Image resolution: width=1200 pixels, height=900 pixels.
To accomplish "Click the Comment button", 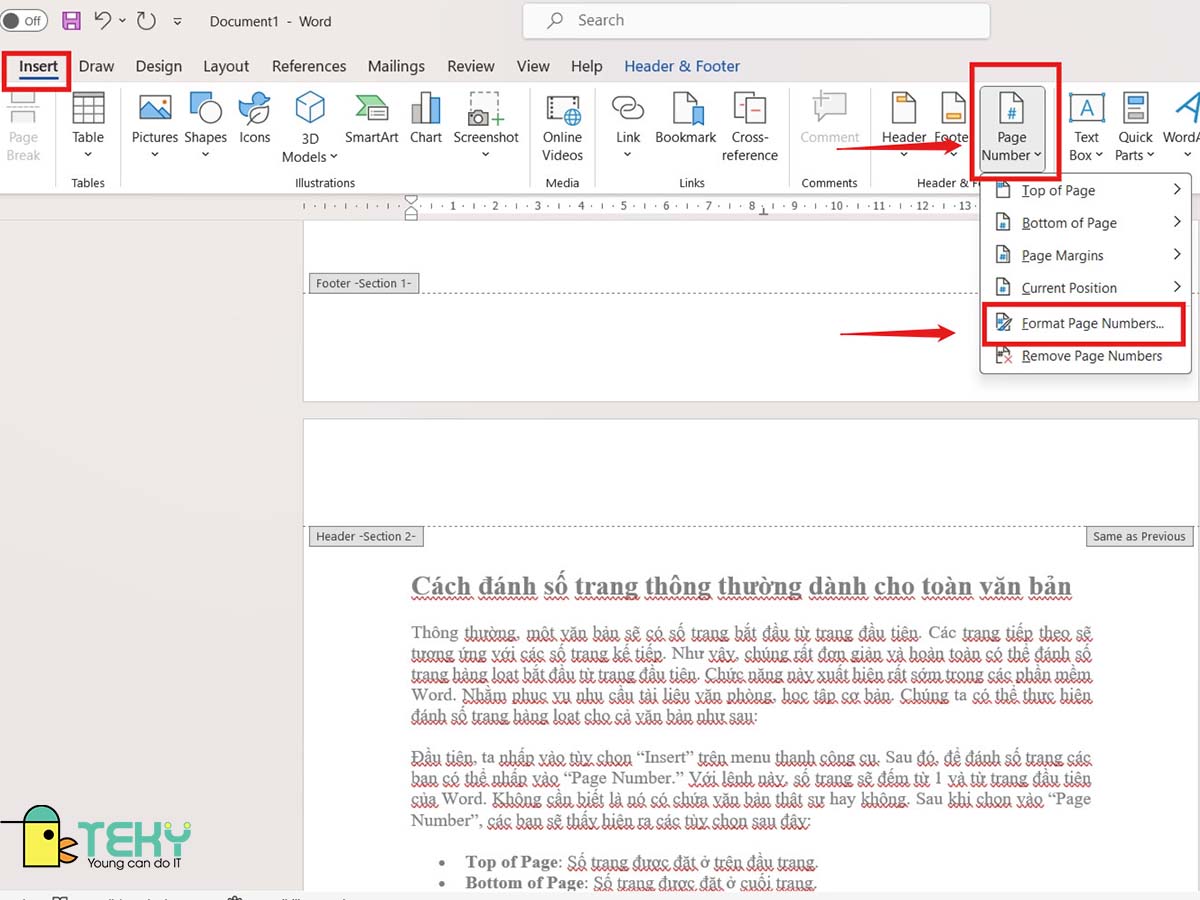I will 830,120.
